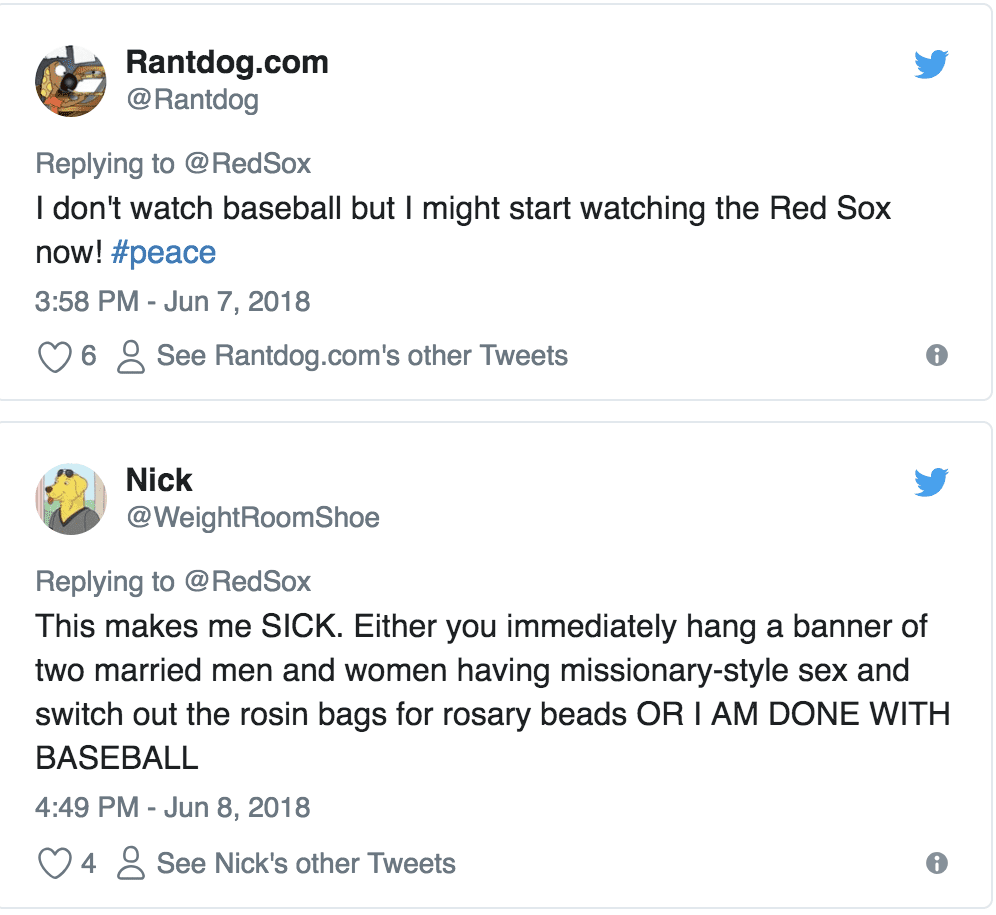Like Nick's tweet with the heart icon
This screenshot has height=915, width=996.
54,864
